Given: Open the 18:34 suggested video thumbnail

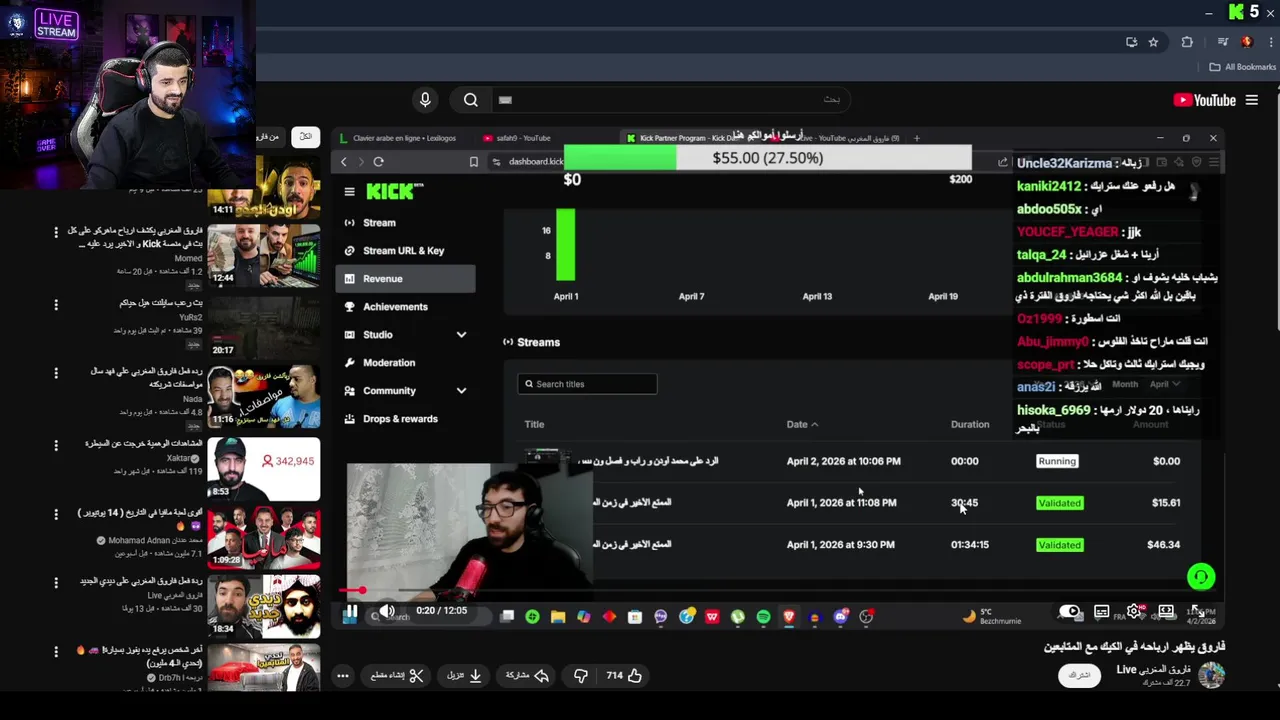Looking at the screenshot, I should pyautogui.click(x=264, y=605).
